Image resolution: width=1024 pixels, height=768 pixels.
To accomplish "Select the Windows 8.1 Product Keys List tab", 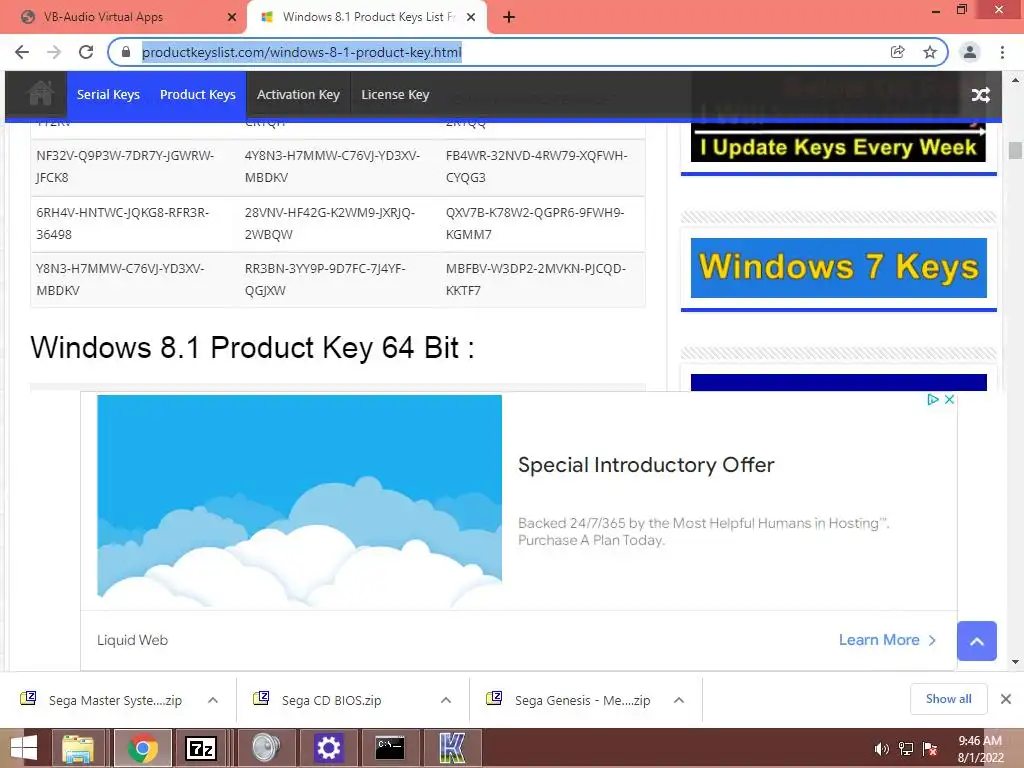I will (x=368, y=17).
